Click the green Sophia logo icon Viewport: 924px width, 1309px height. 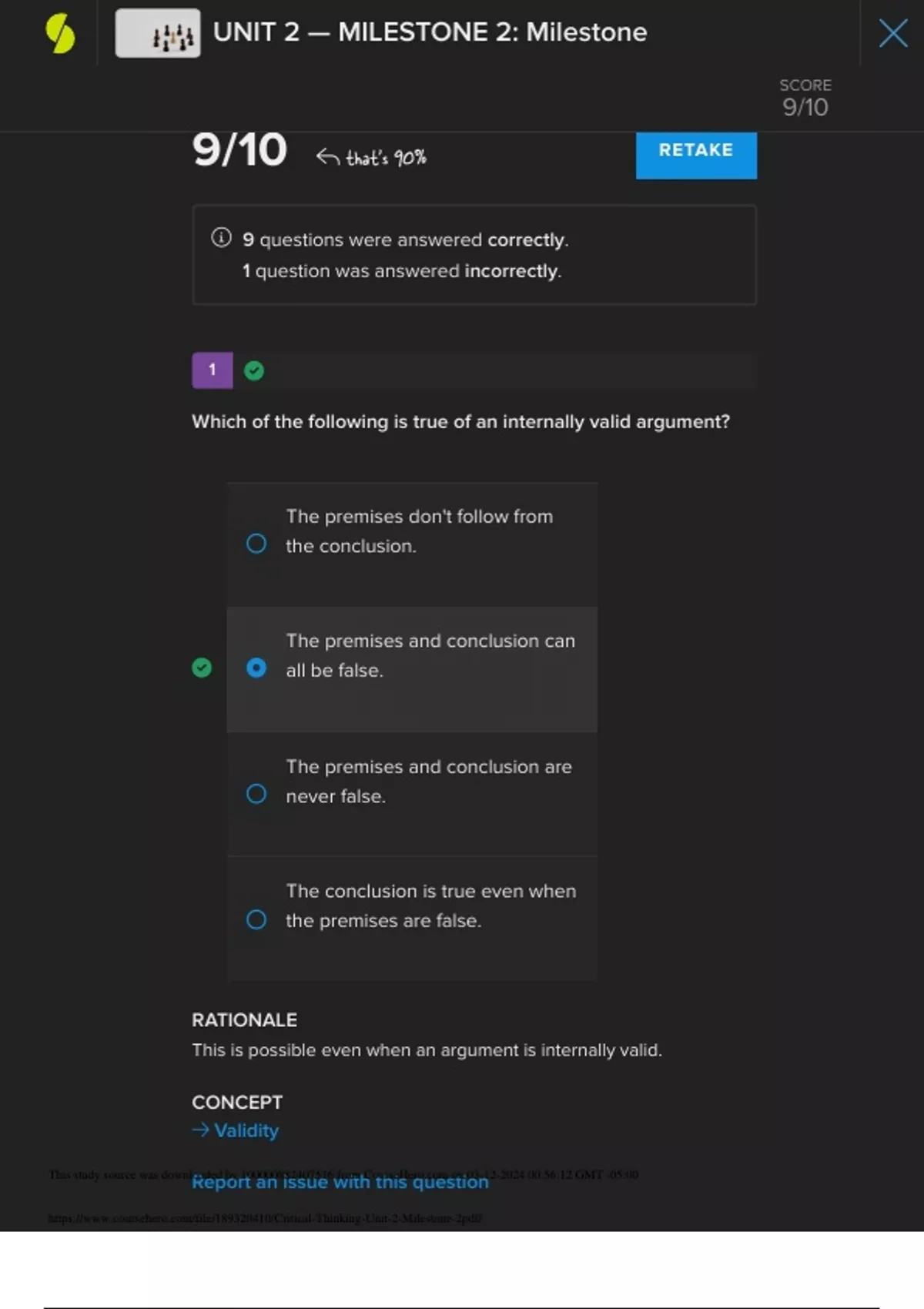point(60,34)
